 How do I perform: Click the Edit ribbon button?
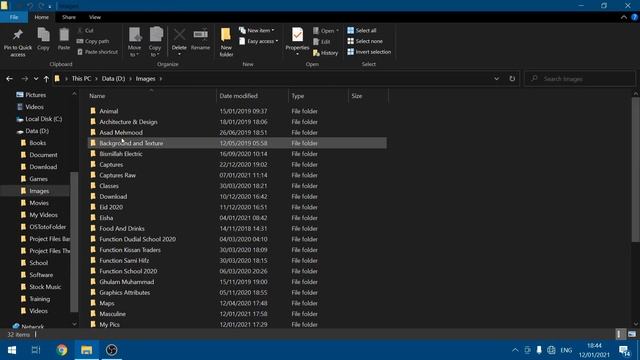(322, 42)
